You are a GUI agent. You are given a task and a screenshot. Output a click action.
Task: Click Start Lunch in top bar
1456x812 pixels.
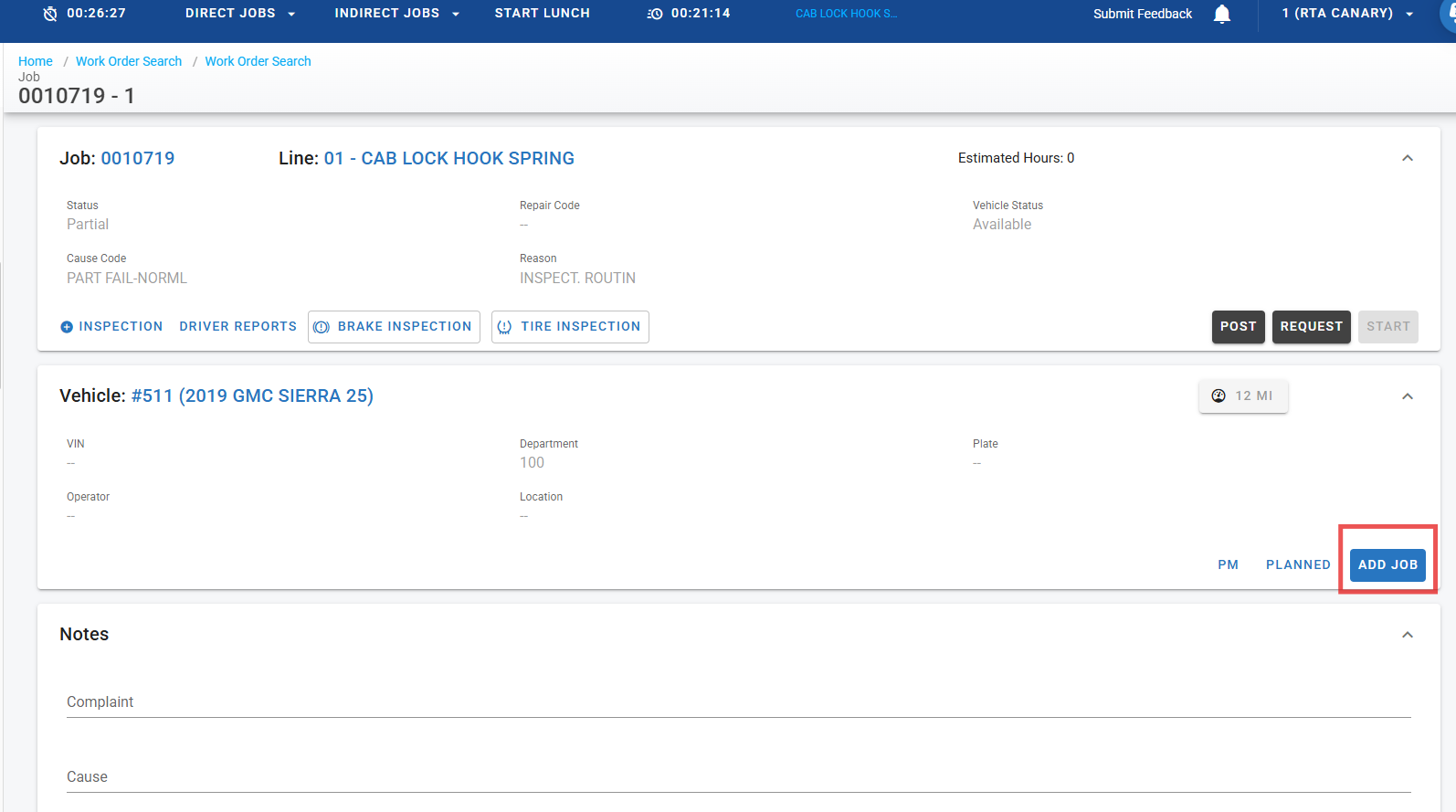[542, 14]
